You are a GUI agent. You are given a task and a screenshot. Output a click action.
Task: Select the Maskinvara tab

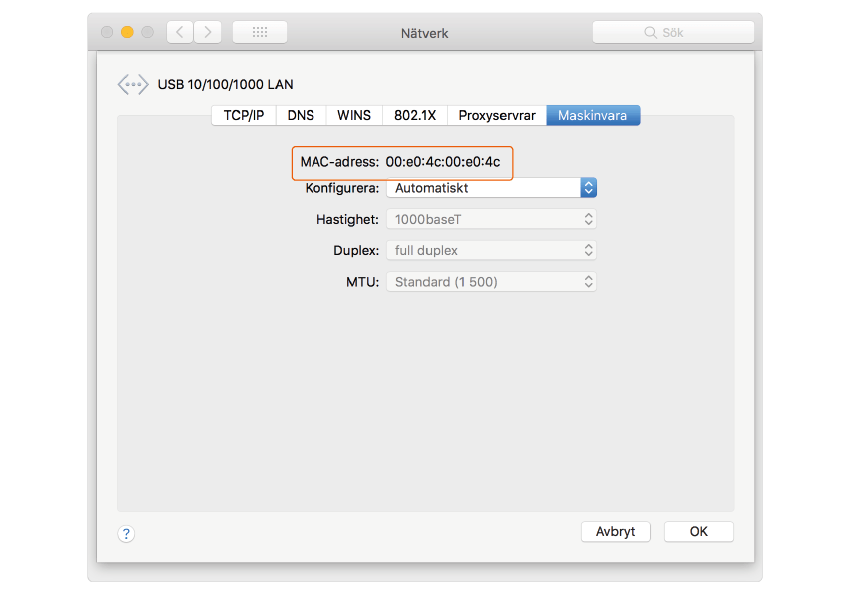[593, 115]
